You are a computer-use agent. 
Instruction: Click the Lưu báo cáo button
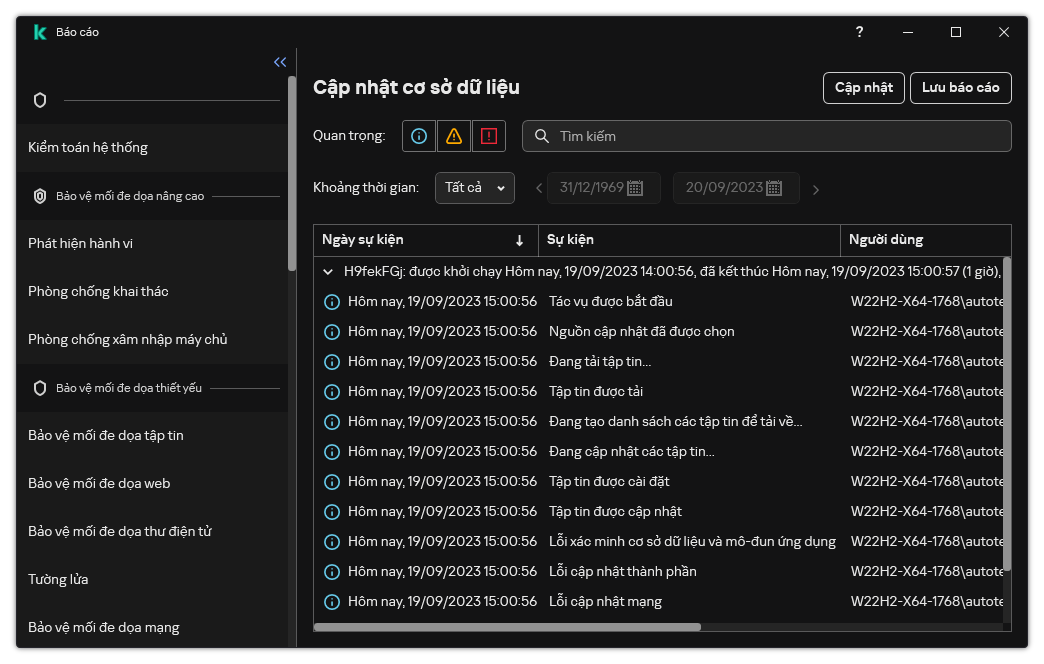[x=960, y=88]
